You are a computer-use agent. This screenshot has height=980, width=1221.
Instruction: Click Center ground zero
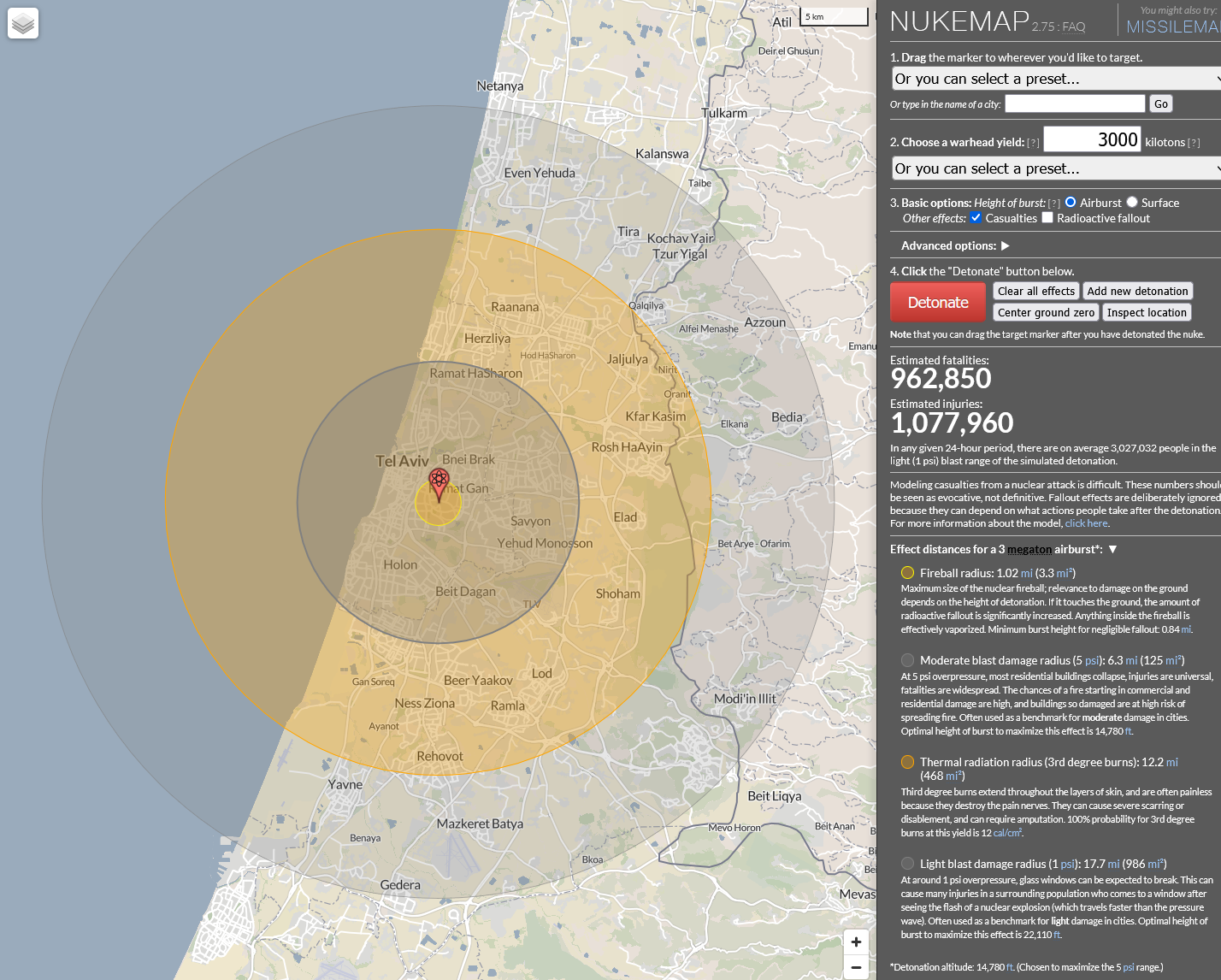[x=1047, y=313]
